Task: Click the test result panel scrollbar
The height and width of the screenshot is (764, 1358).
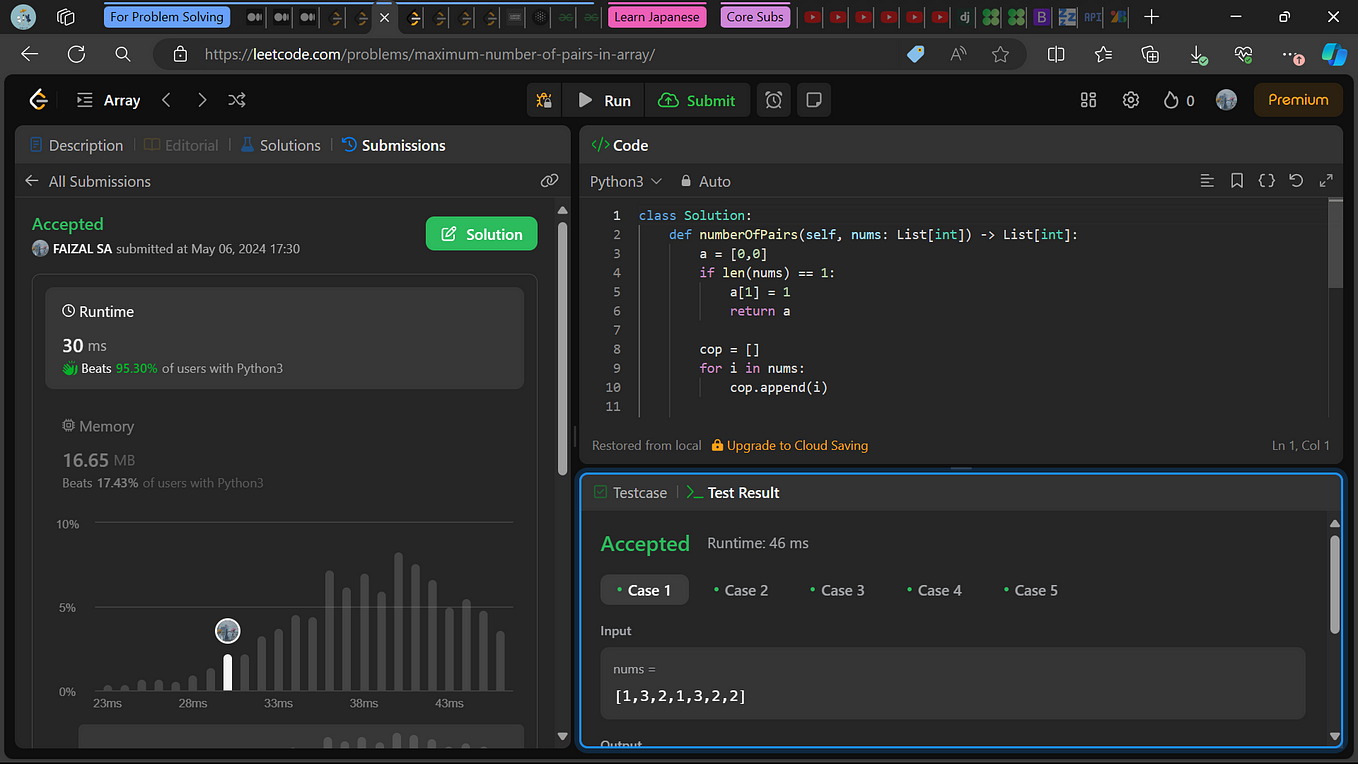Action: 1334,585
